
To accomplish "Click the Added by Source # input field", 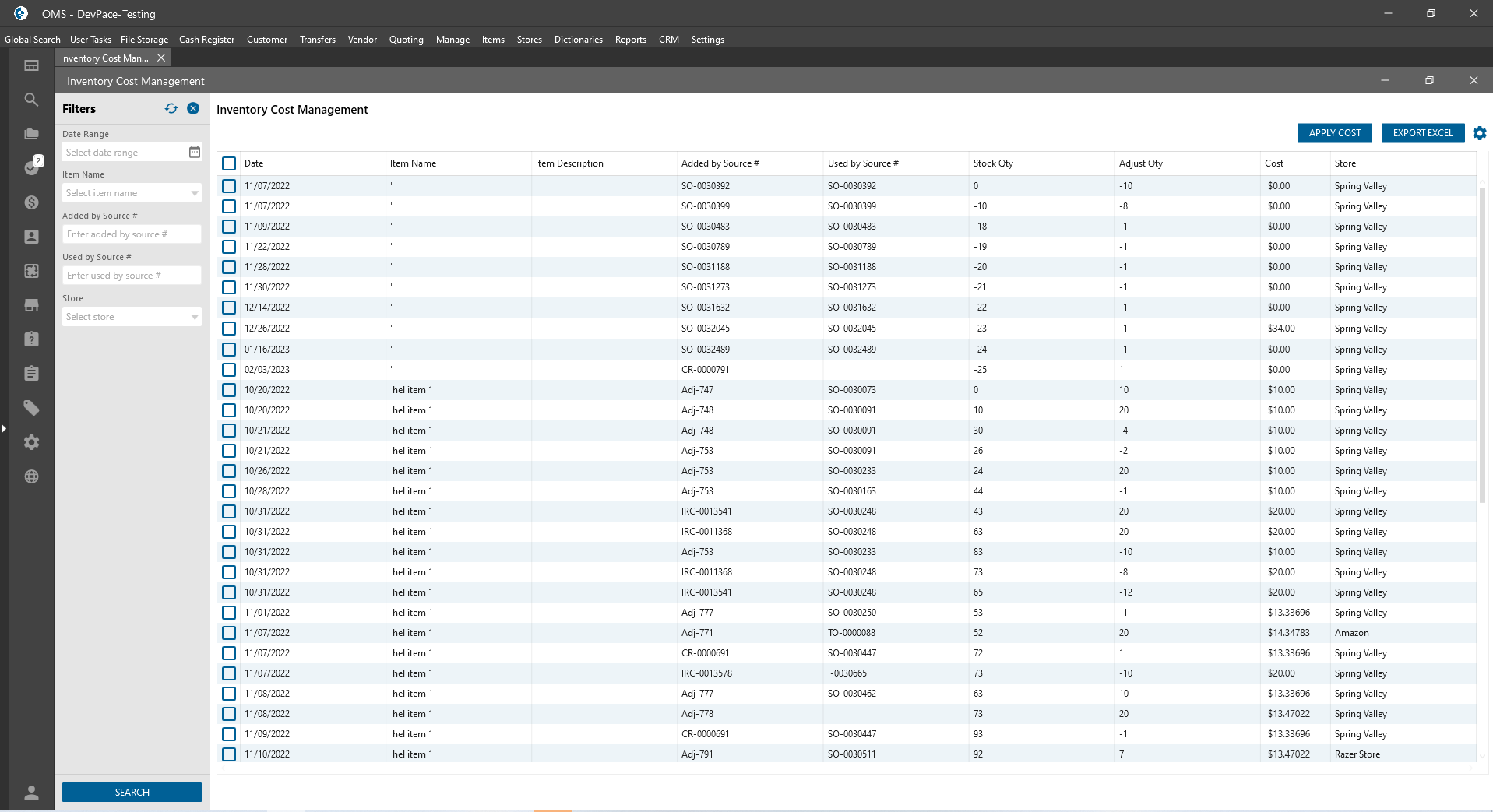I will (x=131, y=234).
